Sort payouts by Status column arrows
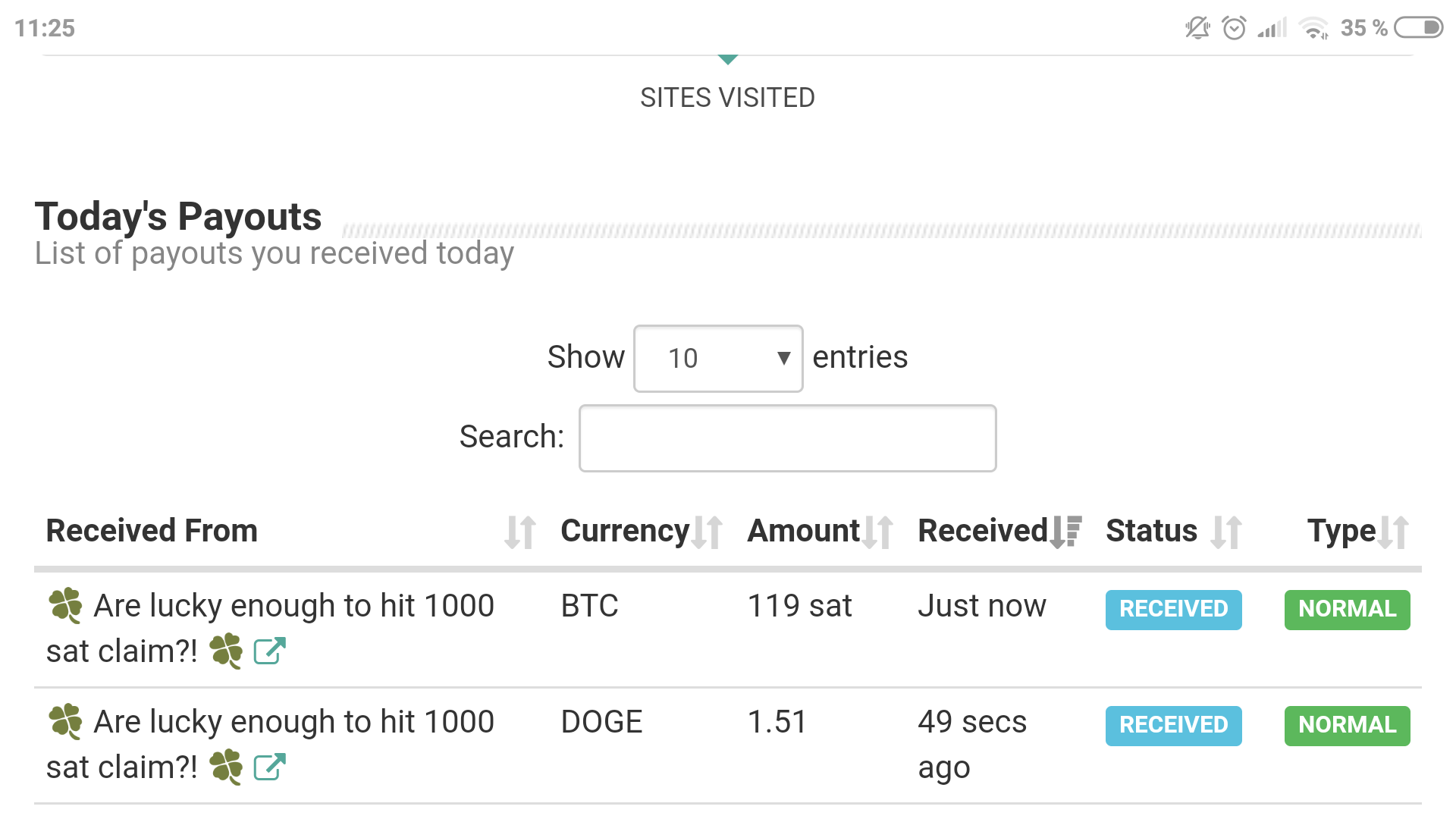The height and width of the screenshot is (819, 1456). [x=1226, y=532]
